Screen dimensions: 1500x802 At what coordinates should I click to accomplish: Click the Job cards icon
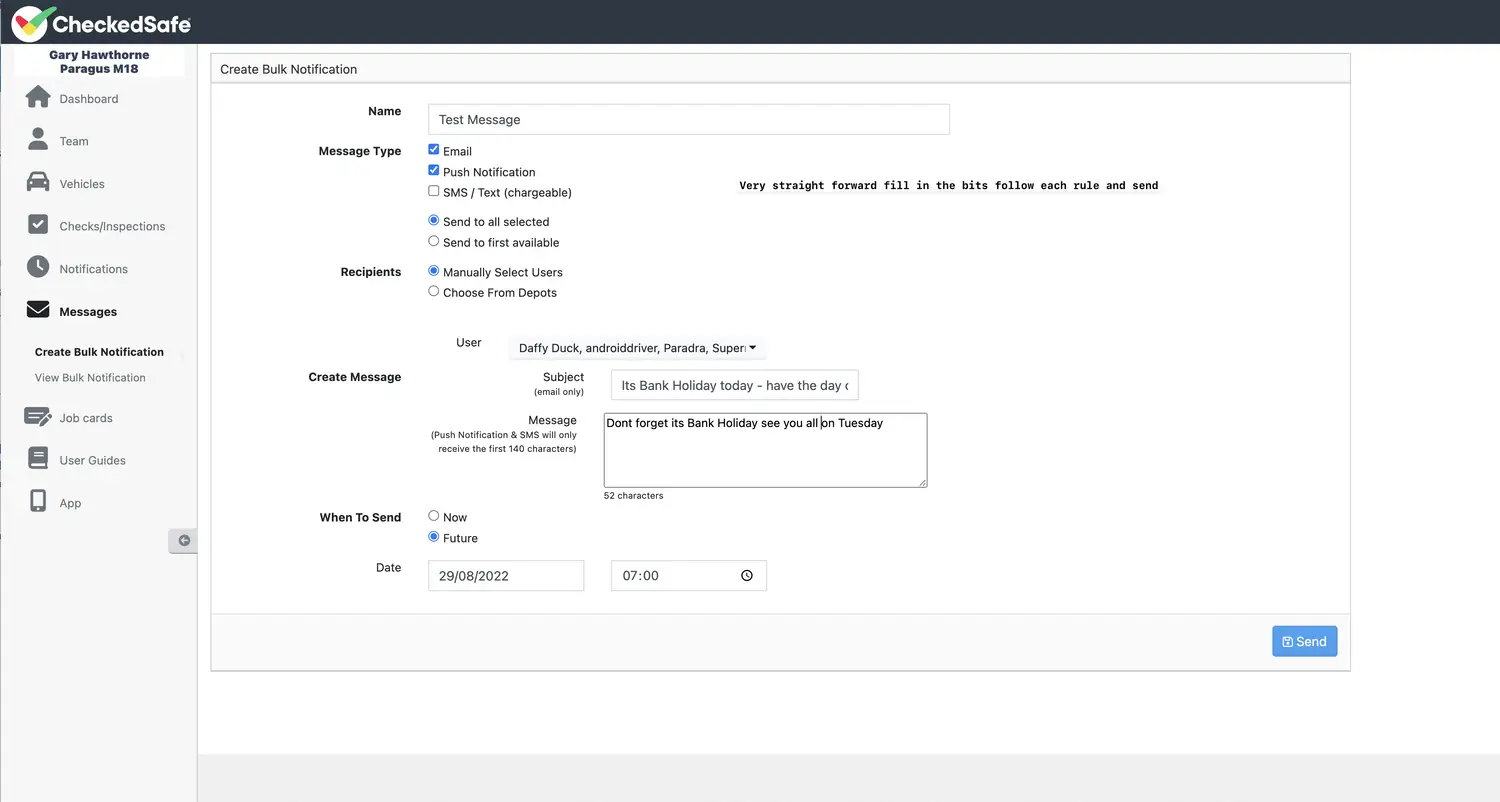pyautogui.click(x=38, y=417)
